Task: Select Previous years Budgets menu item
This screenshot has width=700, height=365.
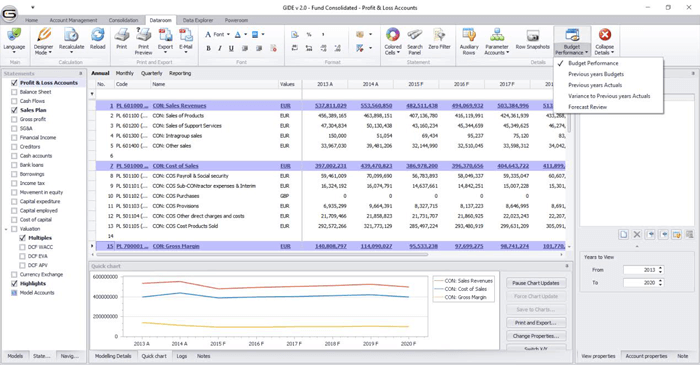Action: (596, 74)
